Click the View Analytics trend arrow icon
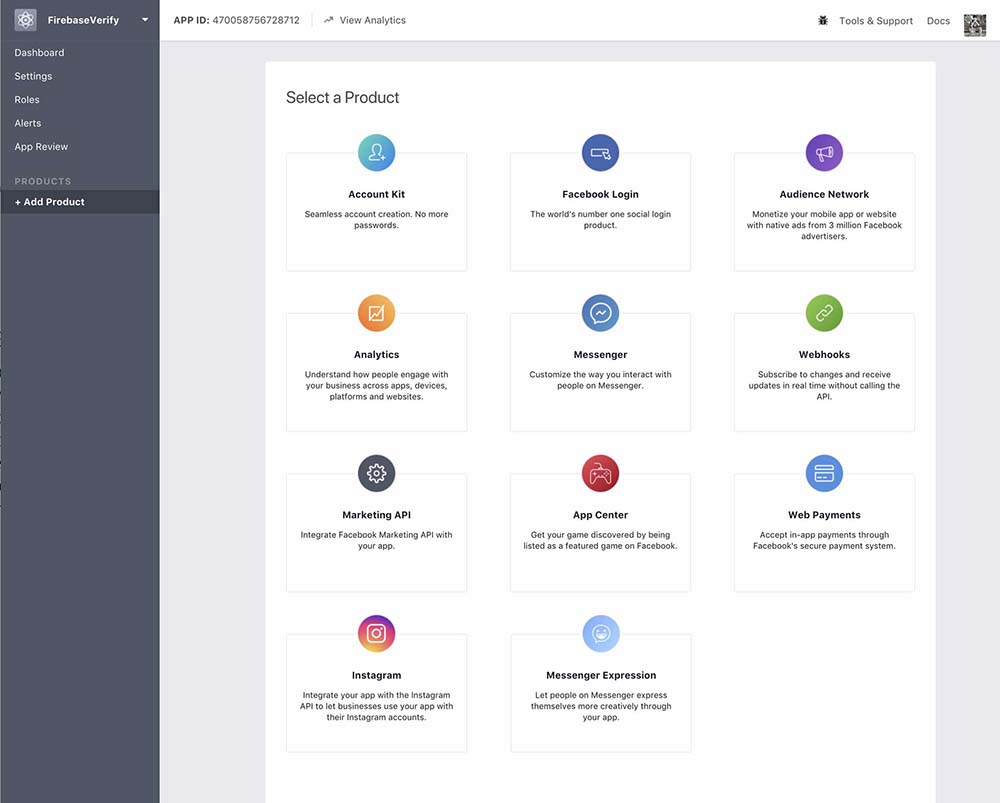The image size is (1000, 803). [x=328, y=20]
